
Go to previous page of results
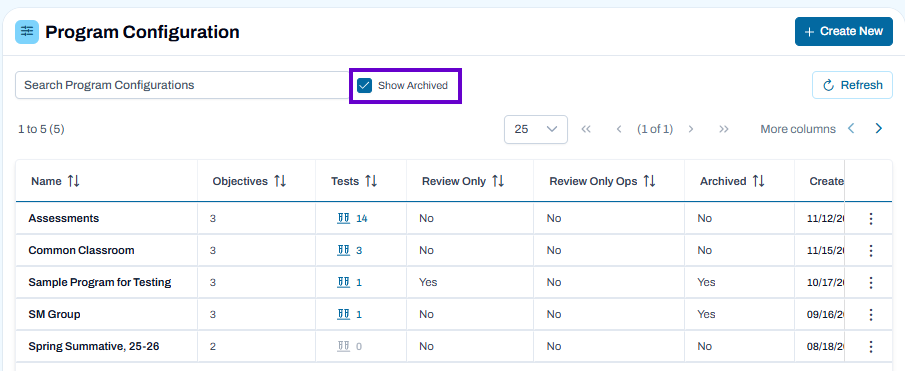619,129
